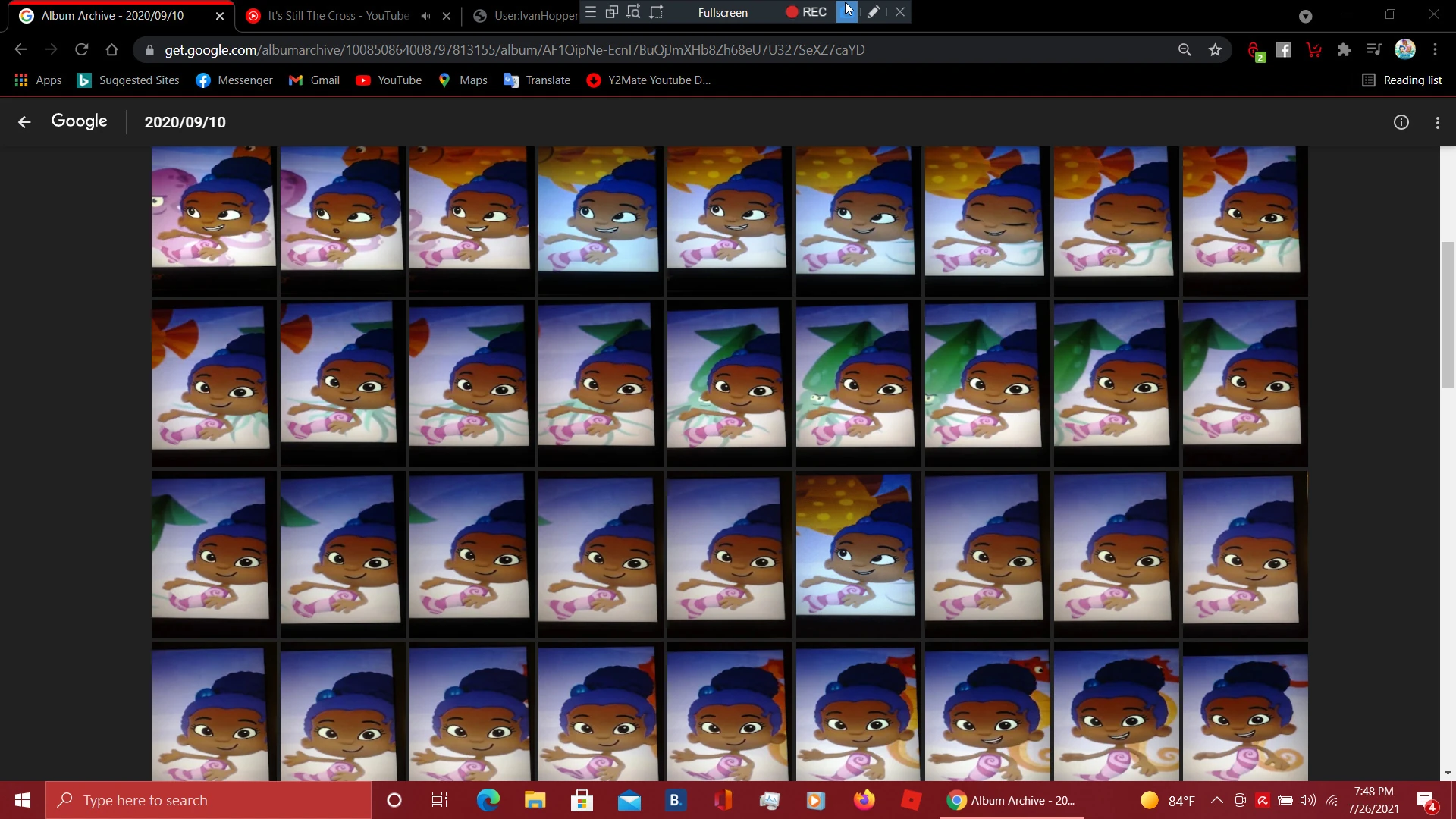Open the YouTube bookmark
This screenshot has height=819, width=1456.
[389, 80]
